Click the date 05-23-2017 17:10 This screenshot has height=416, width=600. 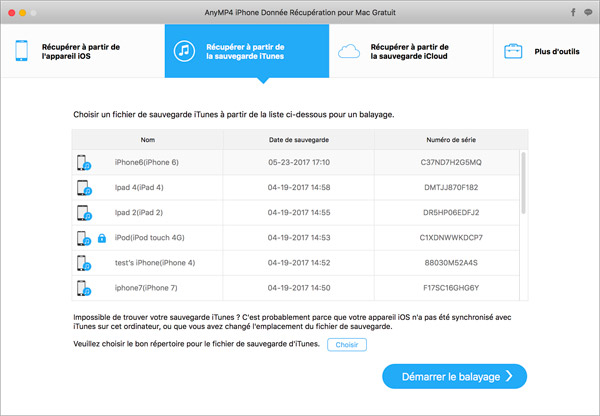[299, 162]
